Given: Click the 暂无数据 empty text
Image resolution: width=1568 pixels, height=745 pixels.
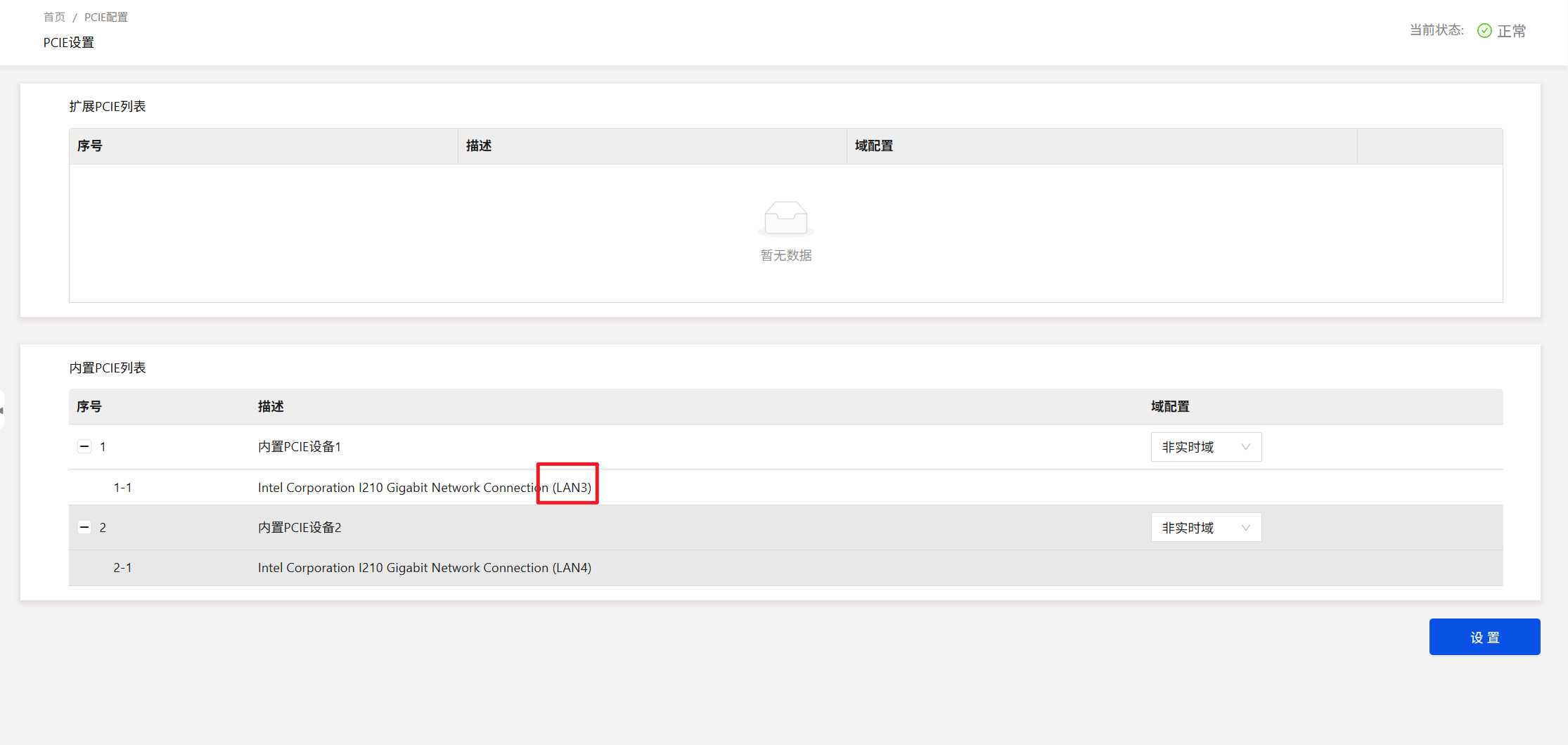Looking at the screenshot, I should click(786, 255).
